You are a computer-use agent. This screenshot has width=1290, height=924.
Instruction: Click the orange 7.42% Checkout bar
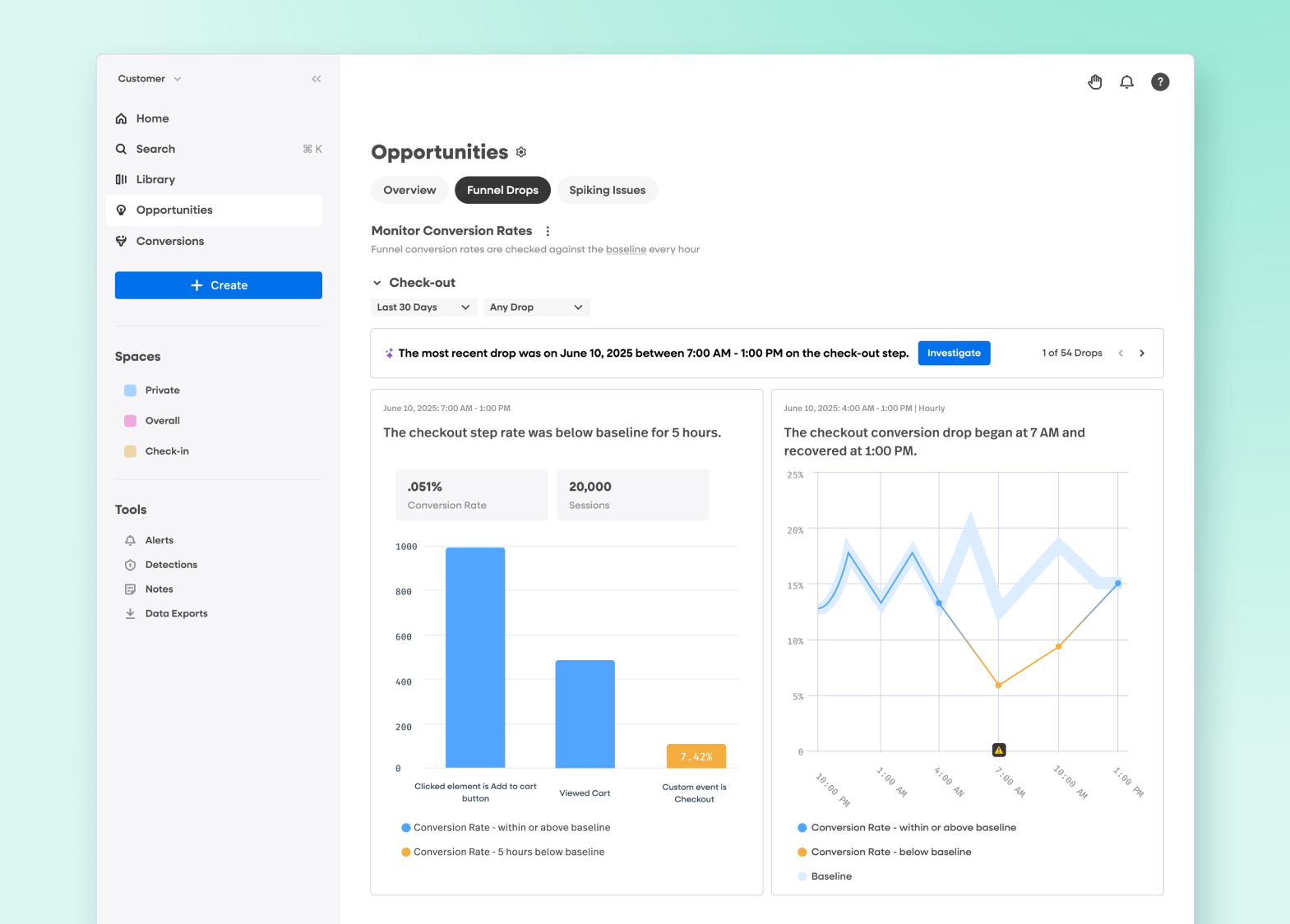click(696, 756)
